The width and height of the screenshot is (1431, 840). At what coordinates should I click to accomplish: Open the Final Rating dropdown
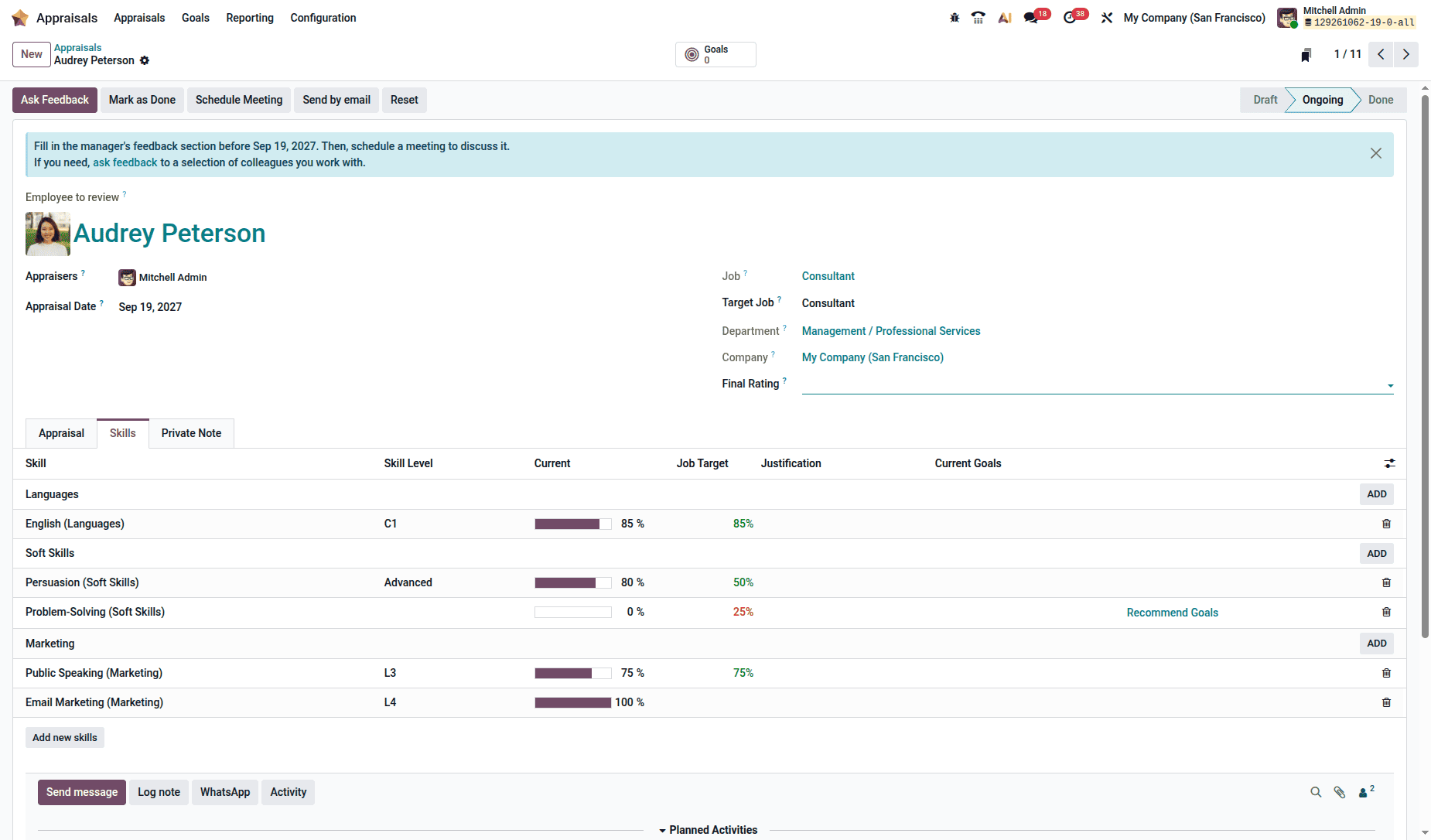click(1098, 384)
